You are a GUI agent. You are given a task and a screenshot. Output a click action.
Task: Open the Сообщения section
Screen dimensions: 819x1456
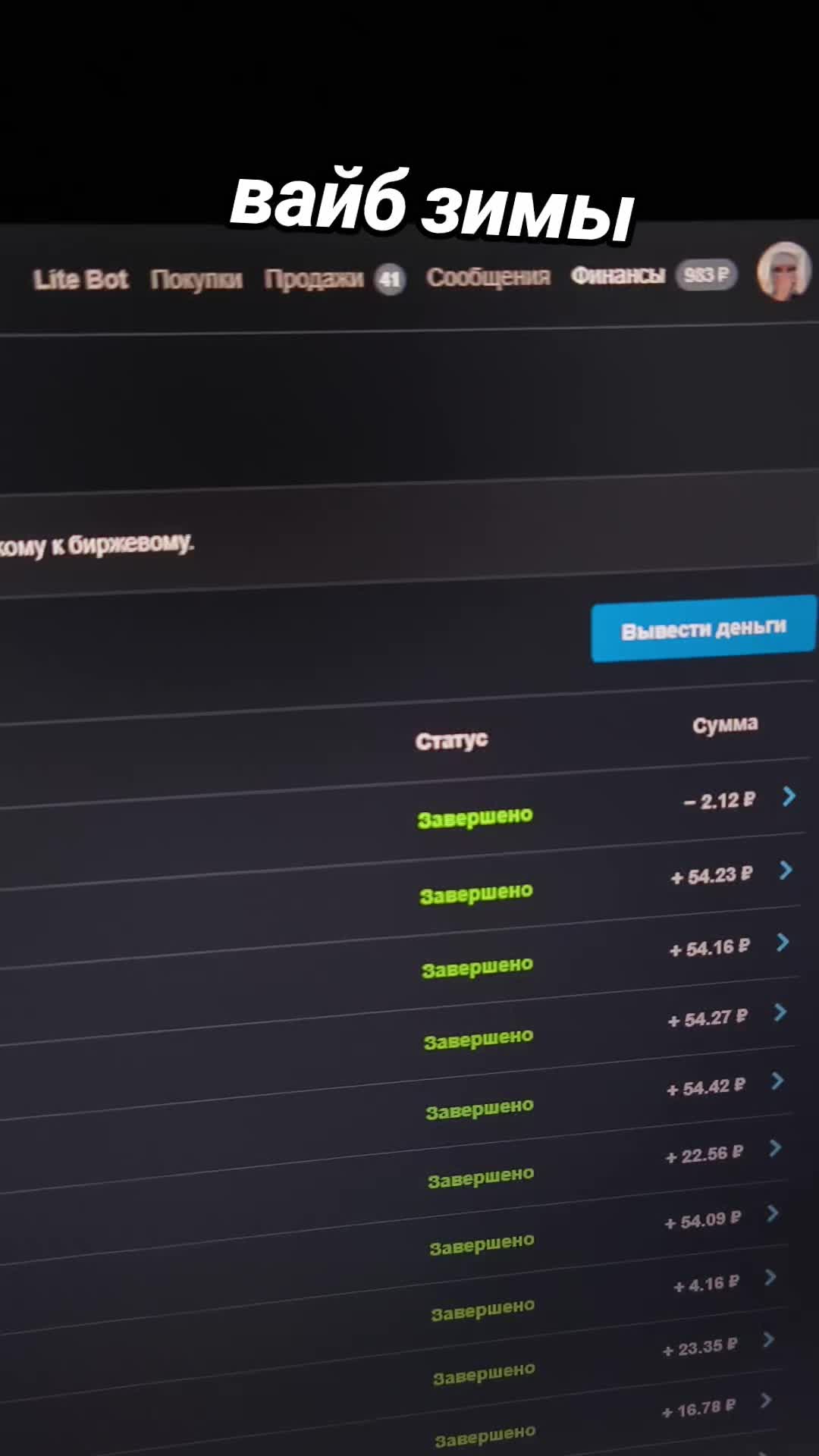[488, 278]
